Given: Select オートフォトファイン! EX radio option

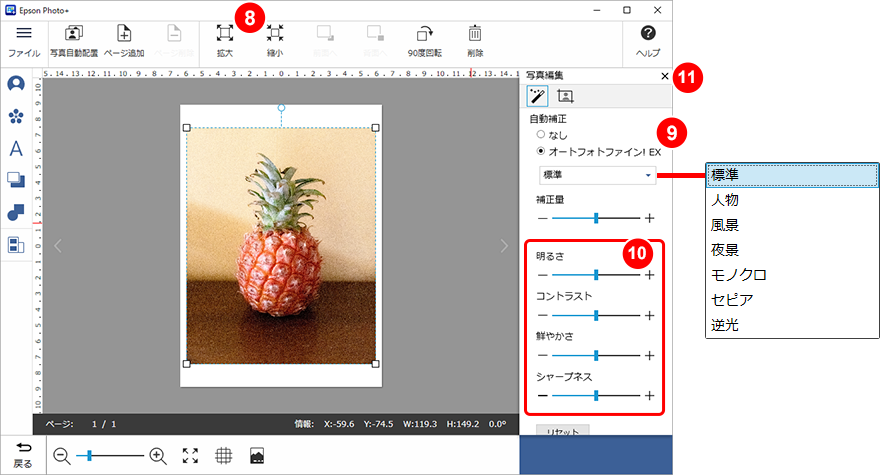Looking at the screenshot, I should pos(541,151).
